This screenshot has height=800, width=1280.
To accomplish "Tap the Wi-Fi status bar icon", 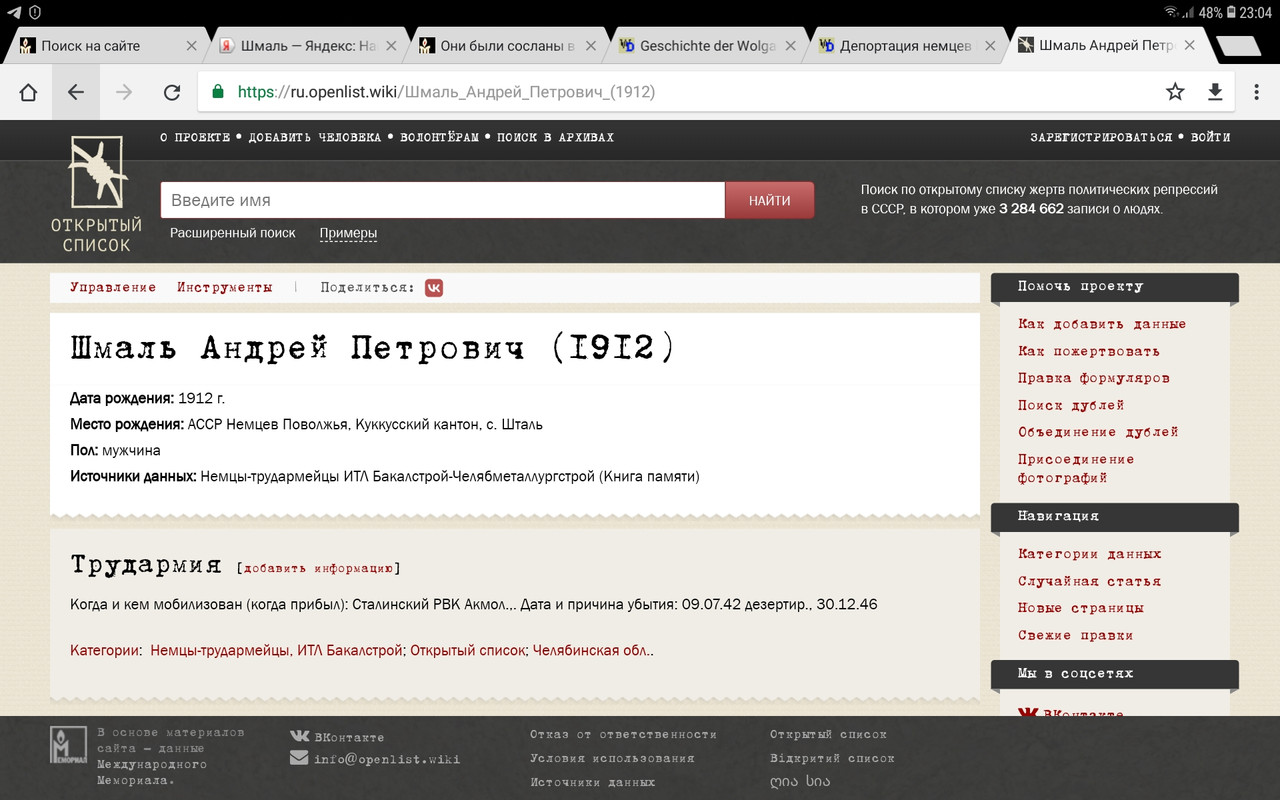I will point(1172,13).
